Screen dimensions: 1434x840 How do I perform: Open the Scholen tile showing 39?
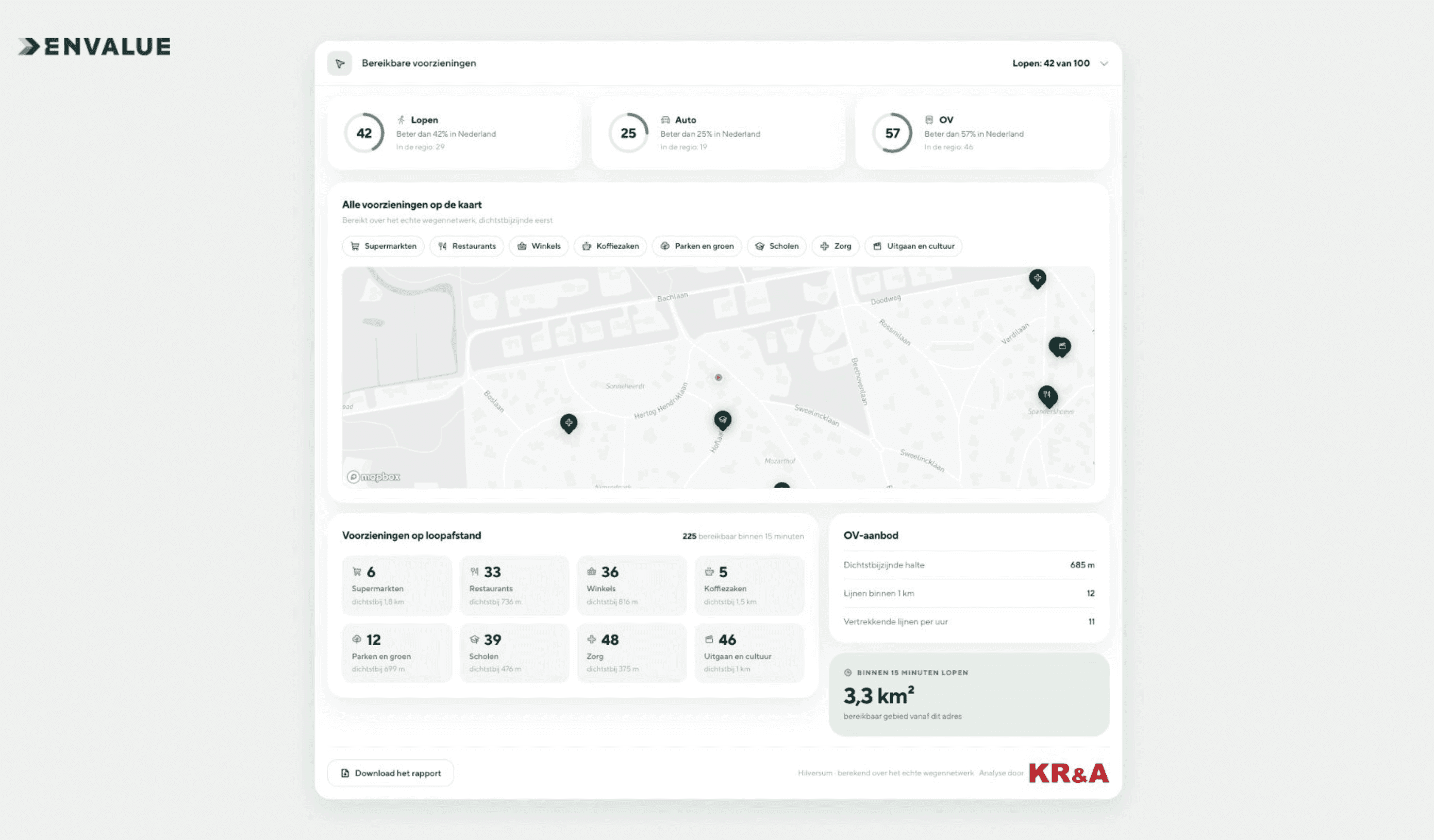tap(514, 653)
